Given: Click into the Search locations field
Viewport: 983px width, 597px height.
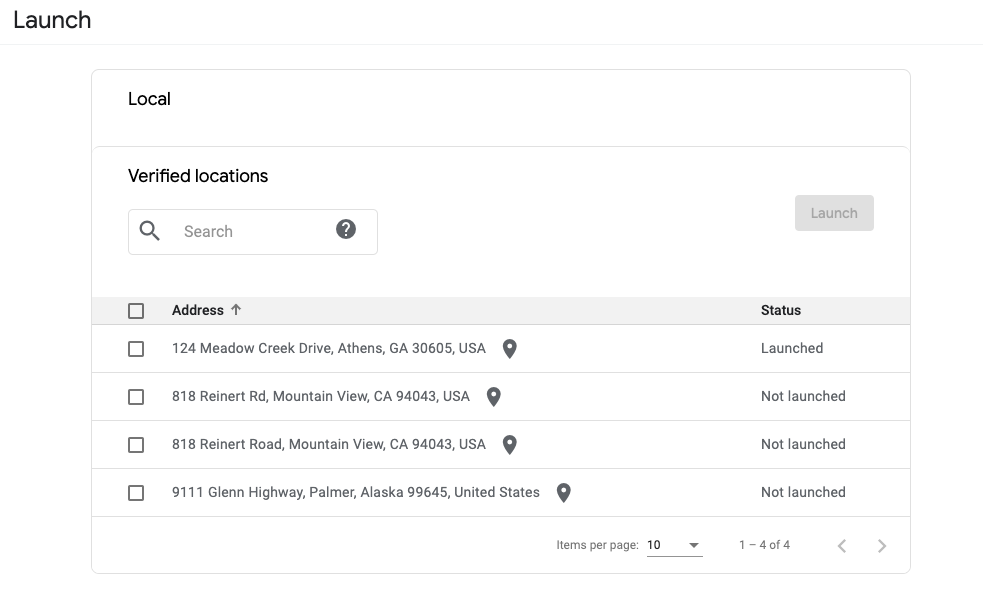Looking at the screenshot, I should (250, 232).
